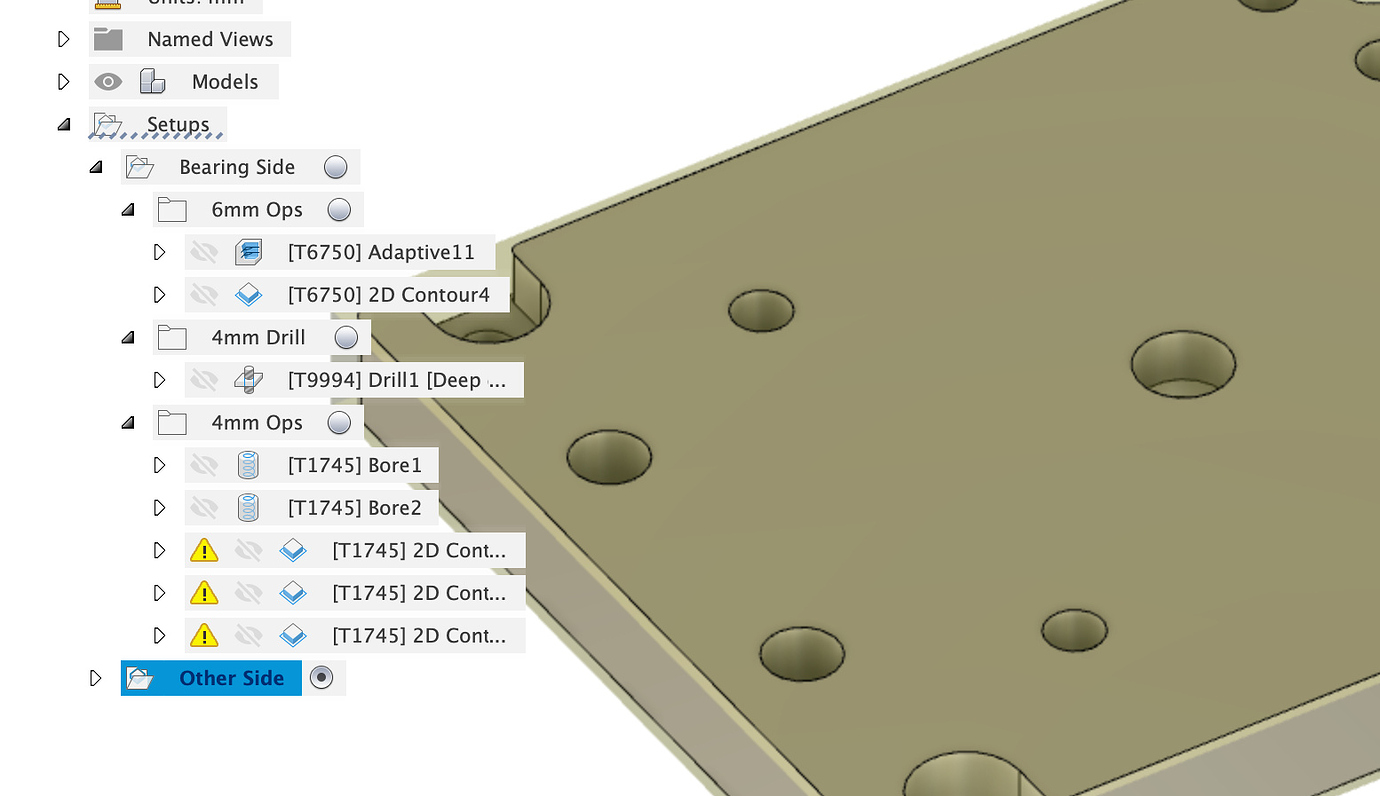The width and height of the screenshot is (1380, 796).
Task: Click the Units ruler icon
Action: tap(107, 4)
